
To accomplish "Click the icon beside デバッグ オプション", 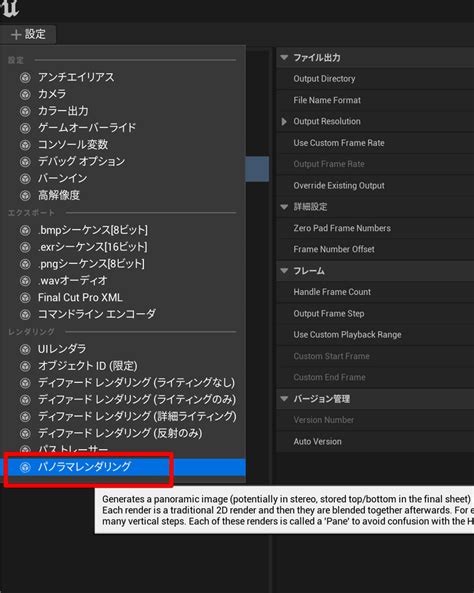I will pos(25,162).
